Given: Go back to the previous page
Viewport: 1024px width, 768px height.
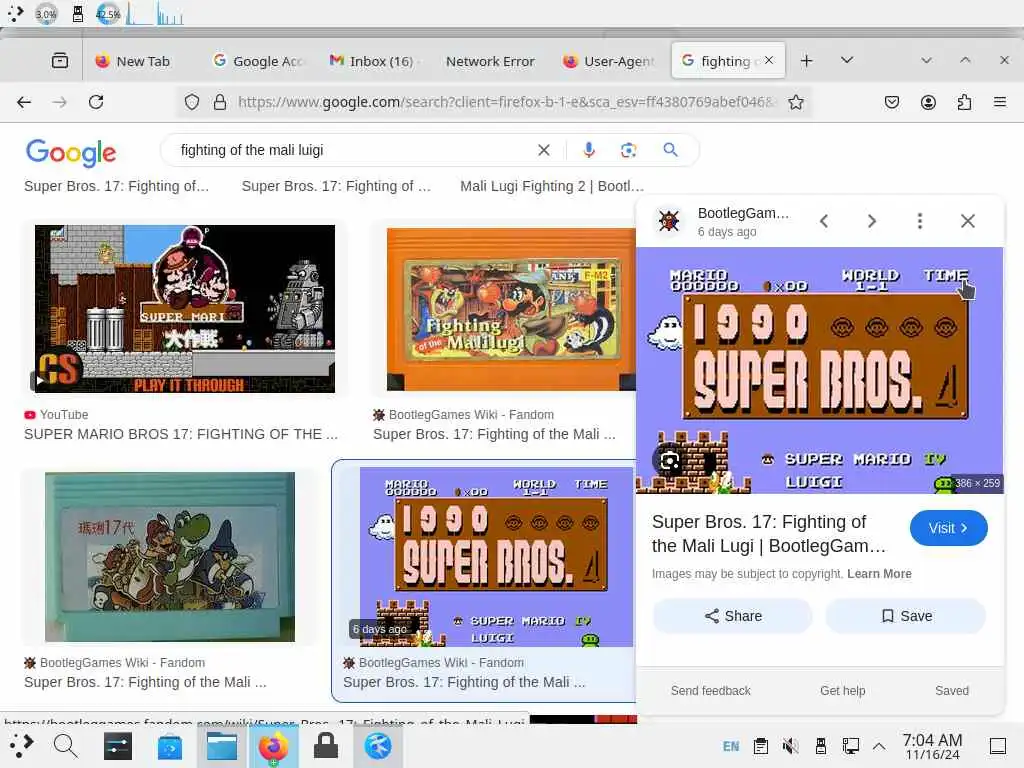Looking at the screenshot, I should click(24, 102).
